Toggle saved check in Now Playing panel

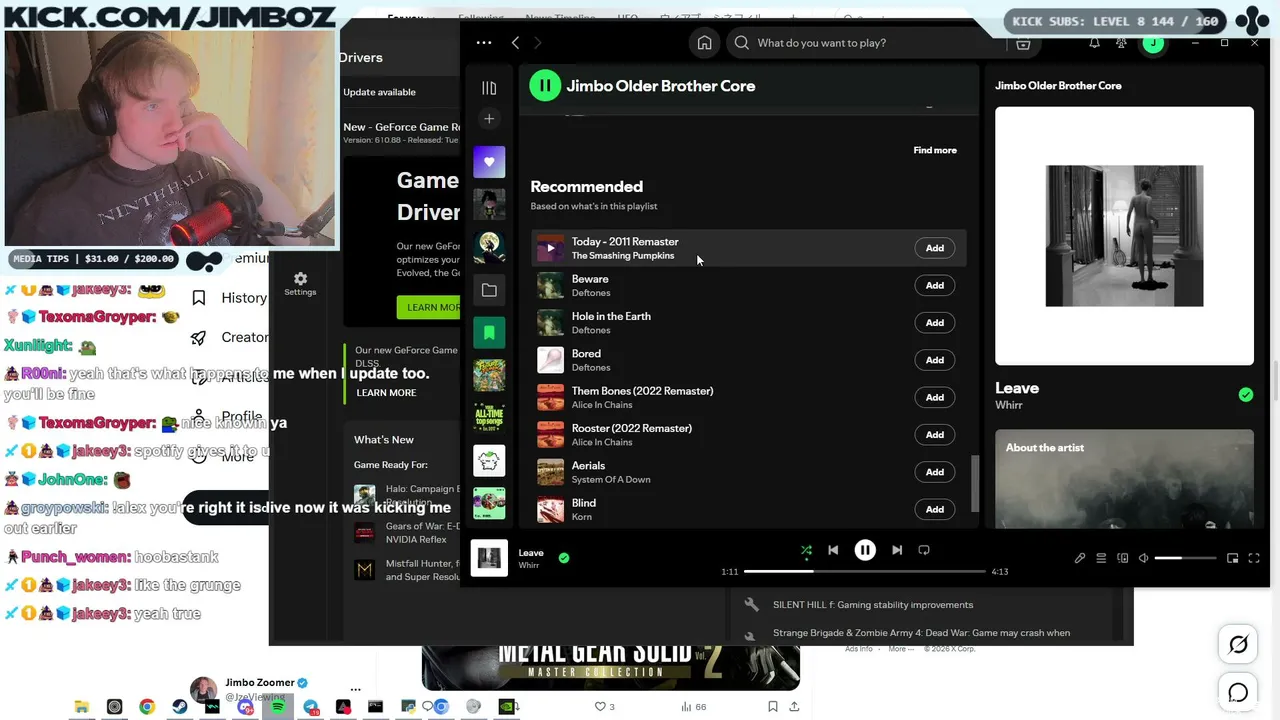coord(1246,395)
